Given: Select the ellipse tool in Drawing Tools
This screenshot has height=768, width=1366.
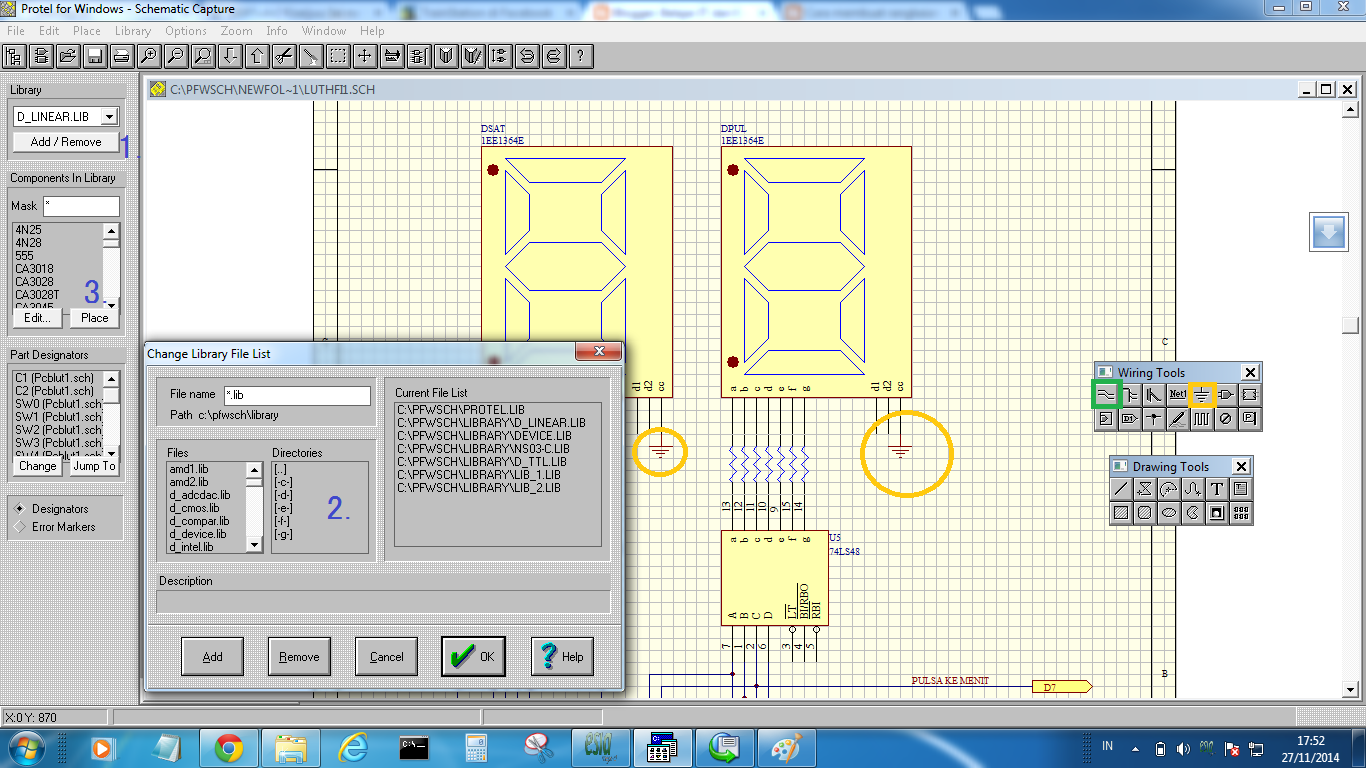Looking at the screenshot, I should (1169, 513).
